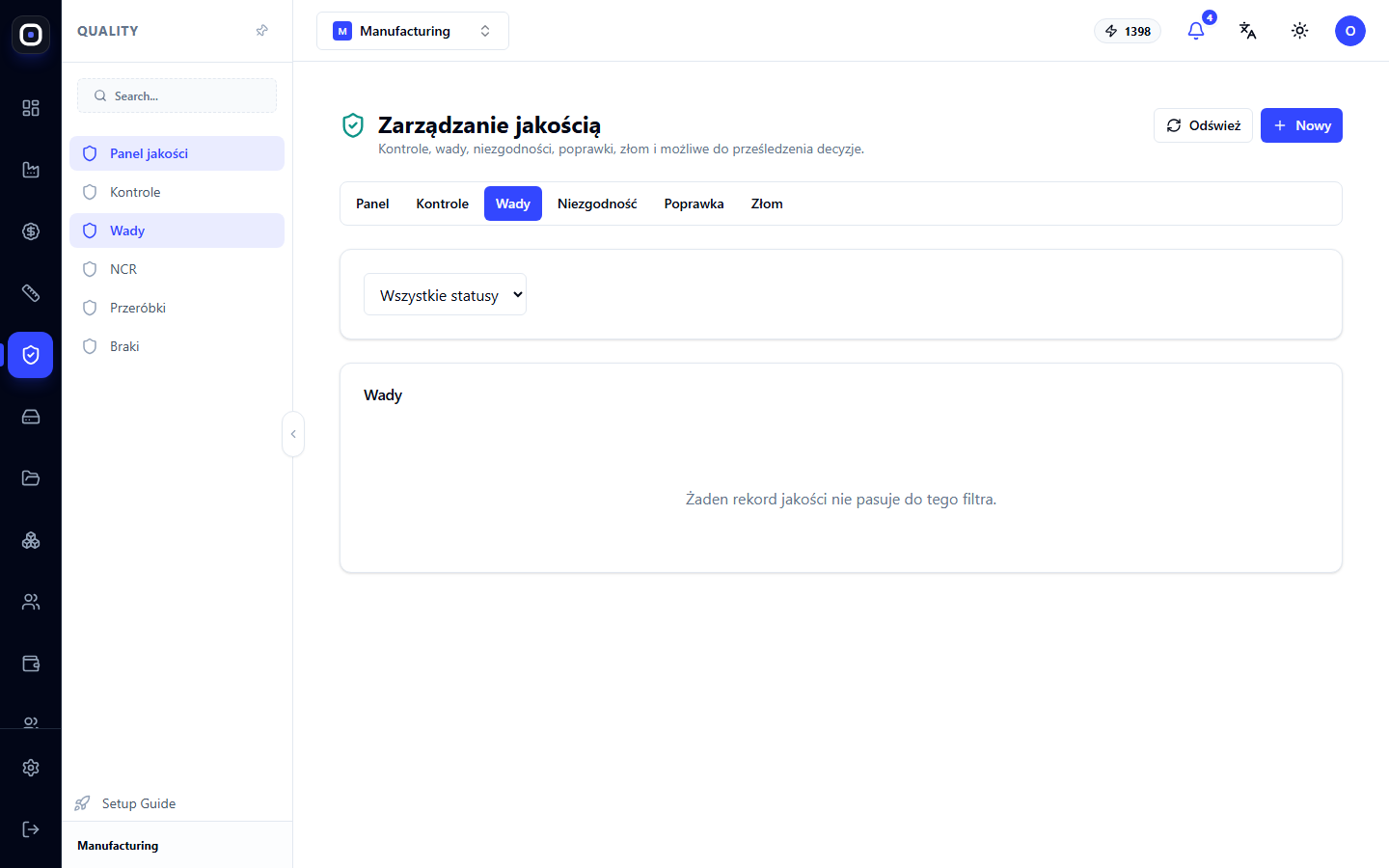
Task: Open the users icon in the left rail
Action: pos(31,602)
